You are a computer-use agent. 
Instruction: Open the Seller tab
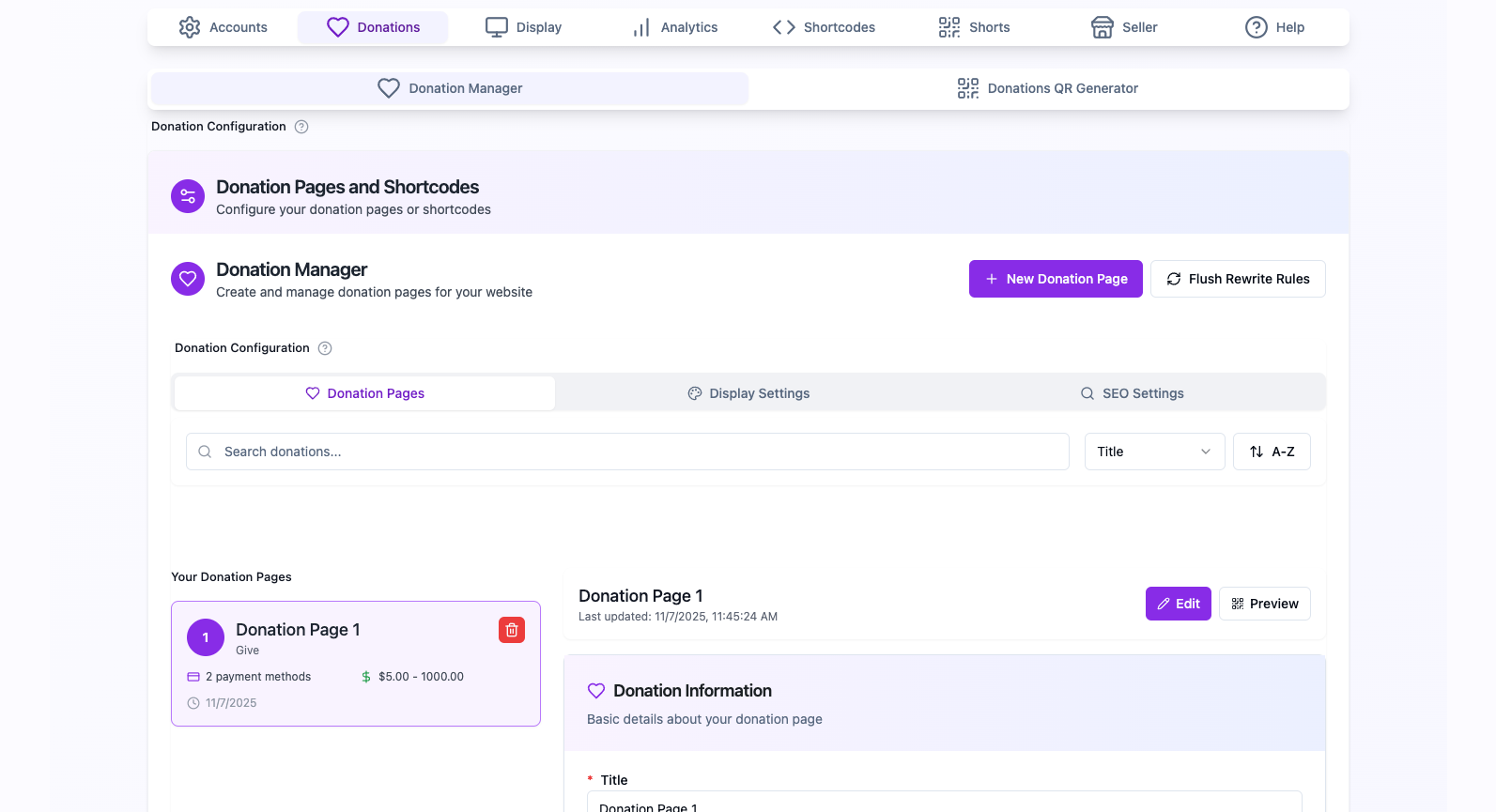tap(1124, 27)
